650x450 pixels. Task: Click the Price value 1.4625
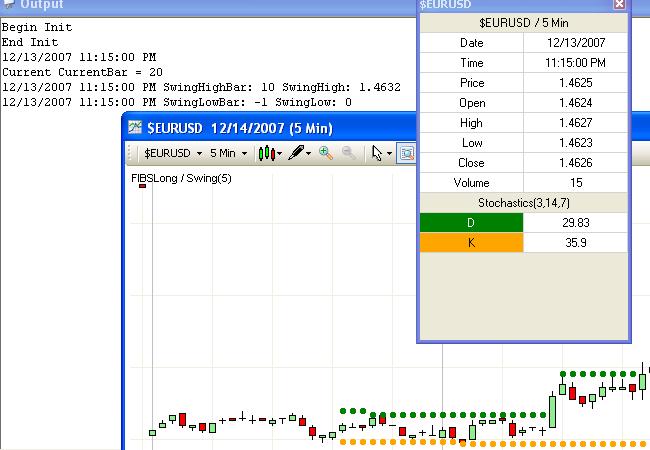(x=575, y=83)
